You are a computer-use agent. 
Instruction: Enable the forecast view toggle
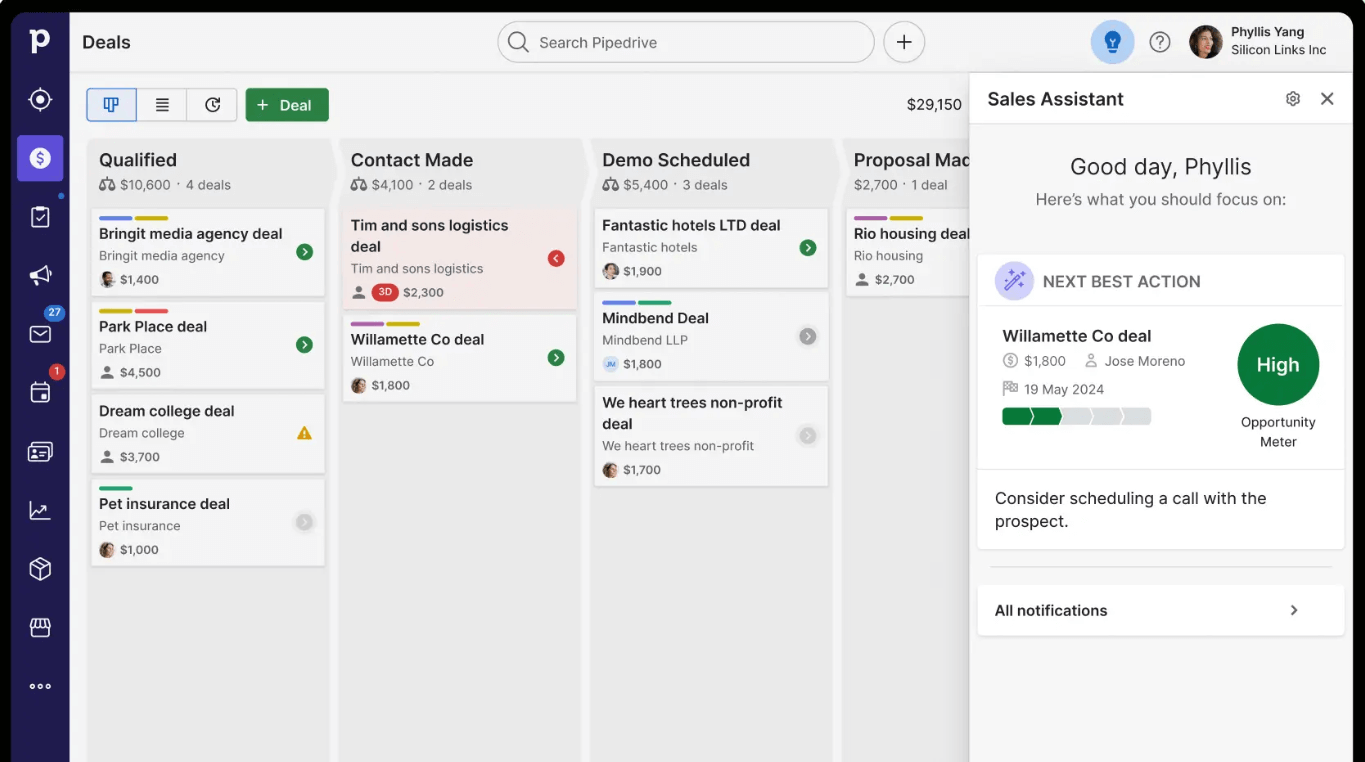[211, 104]
